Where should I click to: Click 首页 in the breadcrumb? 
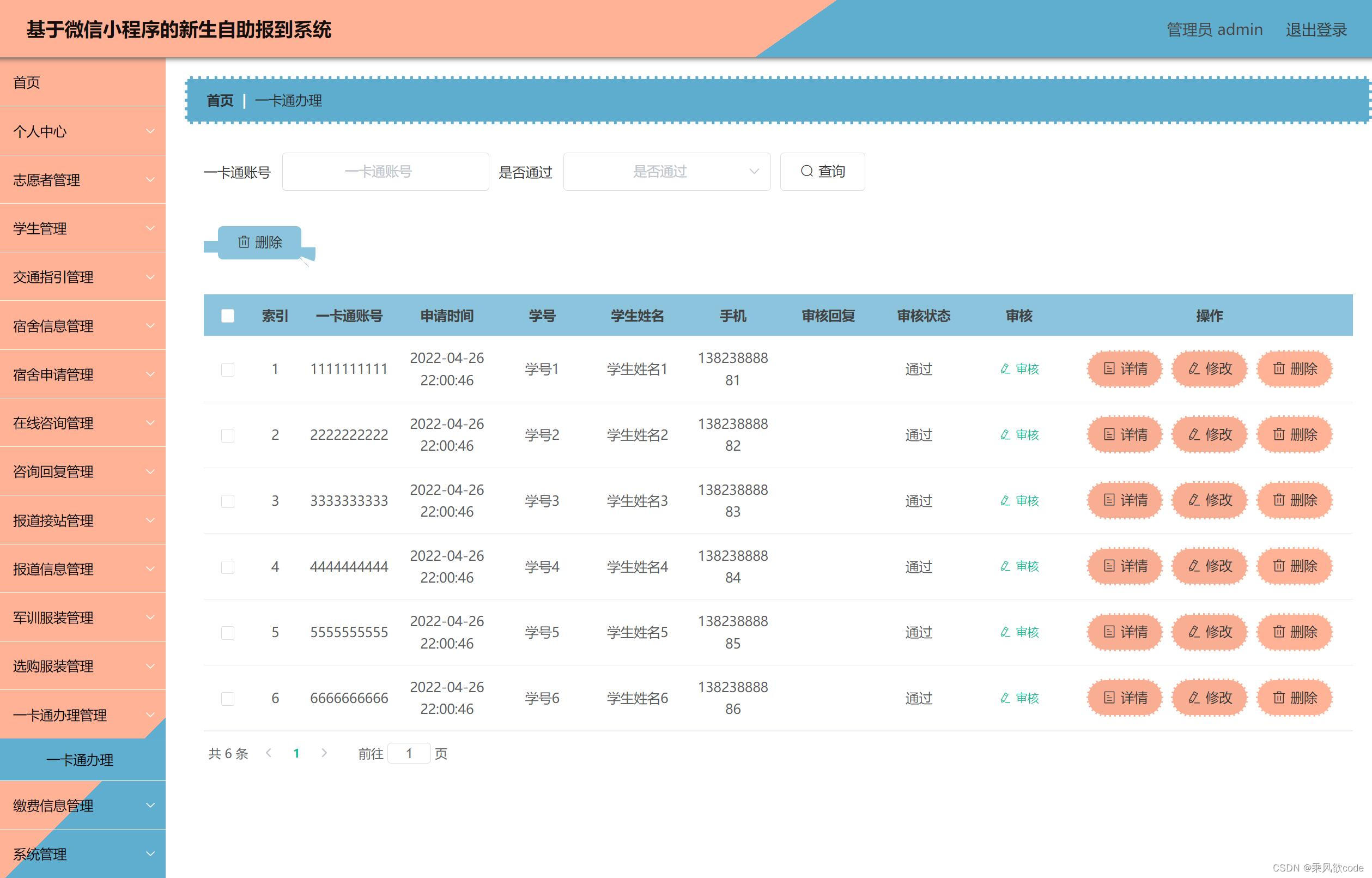coord(220,101)
